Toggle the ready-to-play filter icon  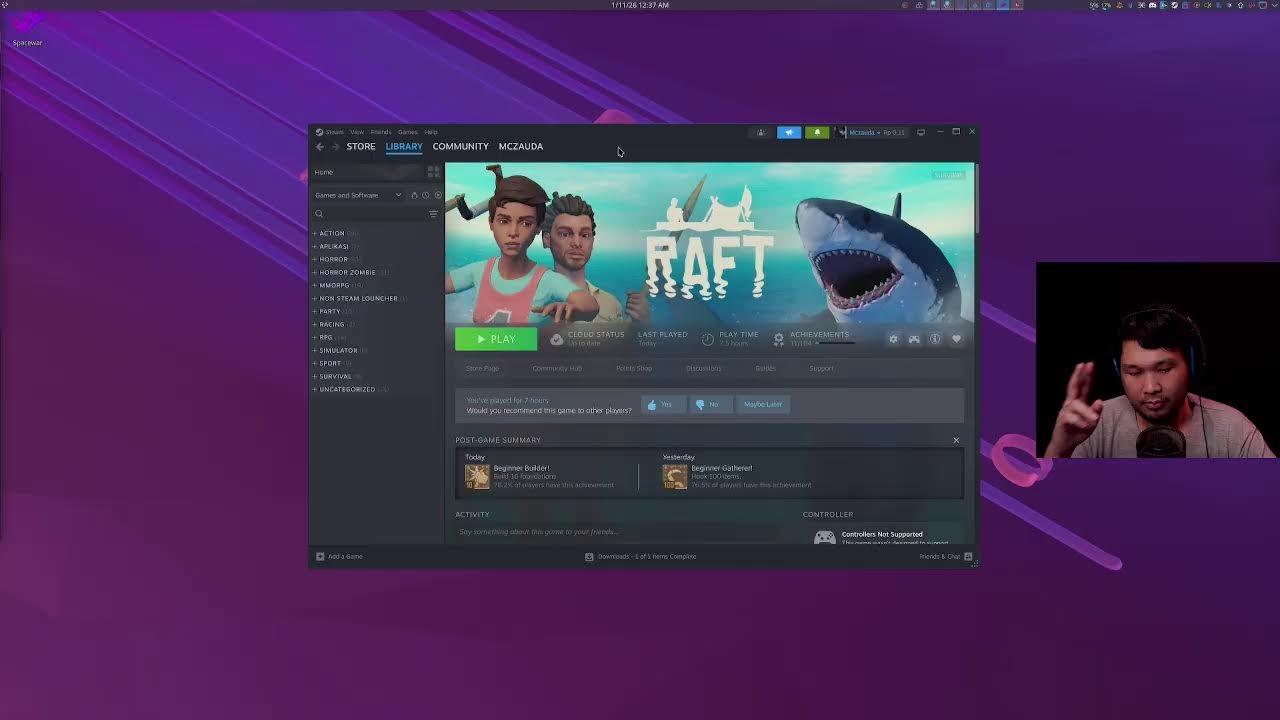[x=415, y=195]
